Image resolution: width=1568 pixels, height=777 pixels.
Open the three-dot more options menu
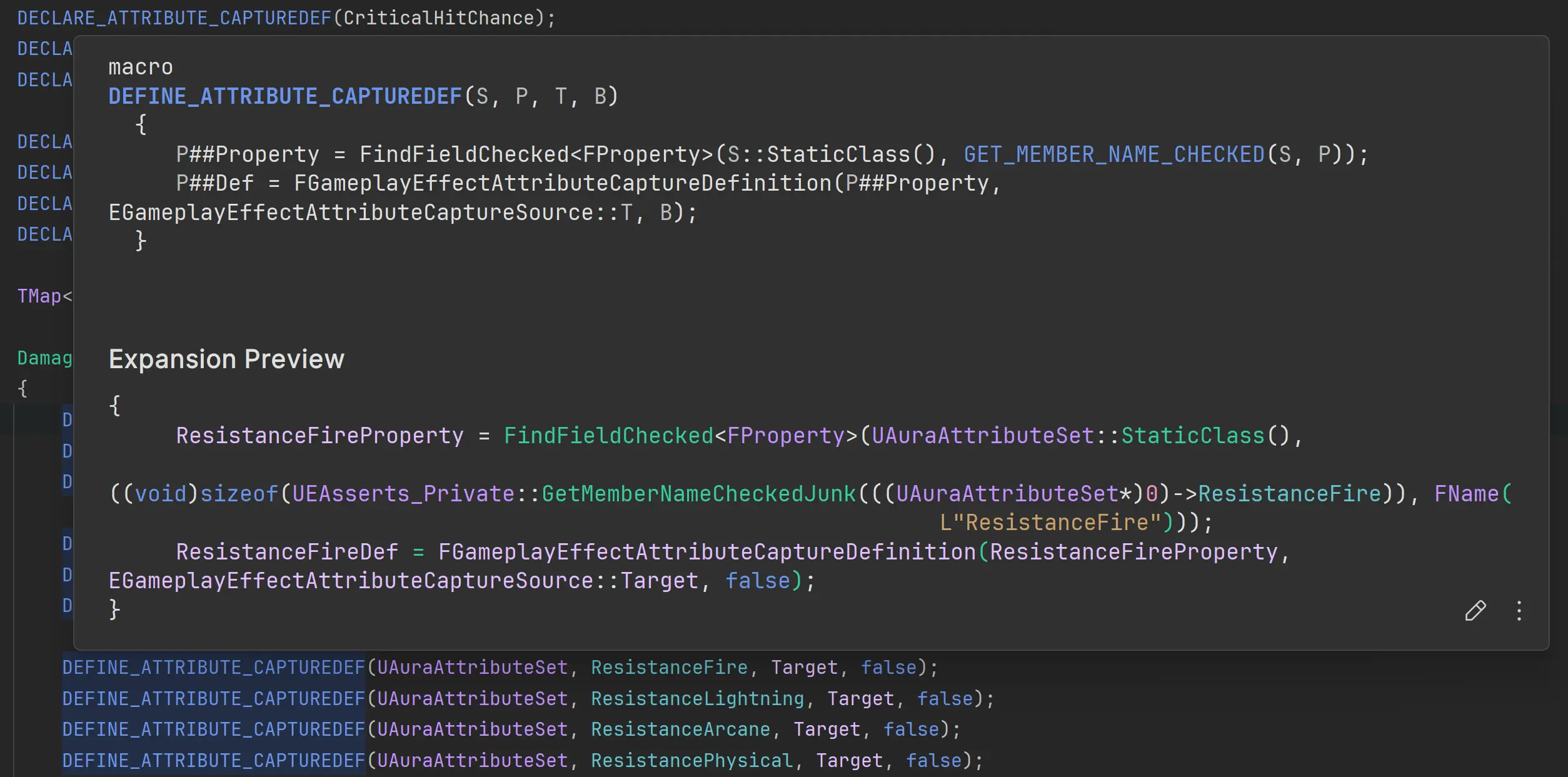[x=1519, y=611]
